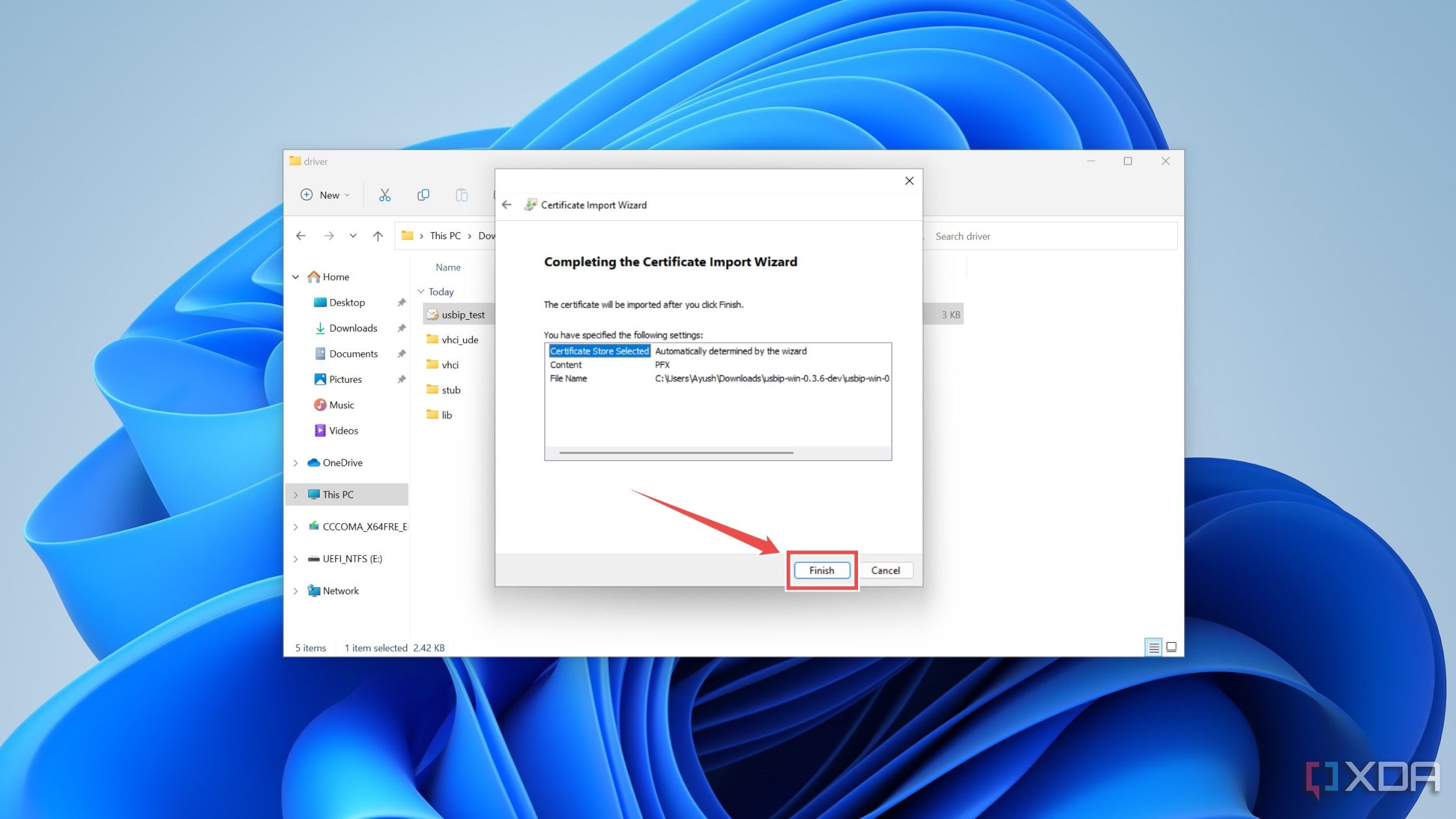1456x819 pixels.
Task: Navigate to Downloads folder
Action: [352, 327]
